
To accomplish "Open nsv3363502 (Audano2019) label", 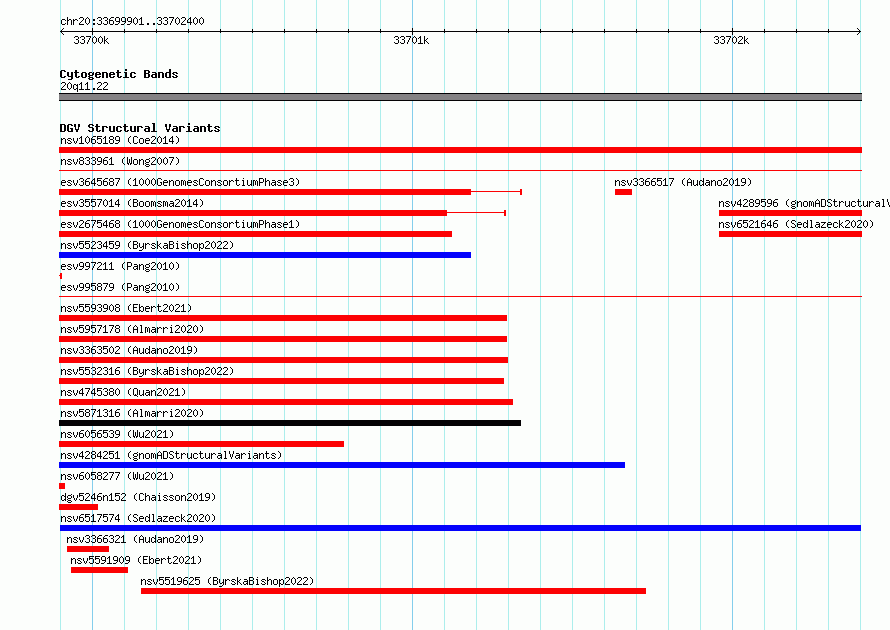I will [x=129, y=350].
